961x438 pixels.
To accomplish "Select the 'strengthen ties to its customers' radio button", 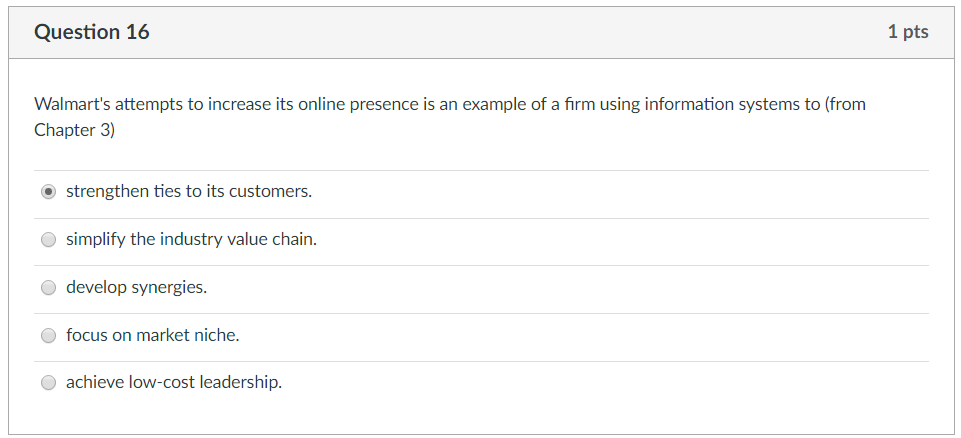I will (48, 192).
